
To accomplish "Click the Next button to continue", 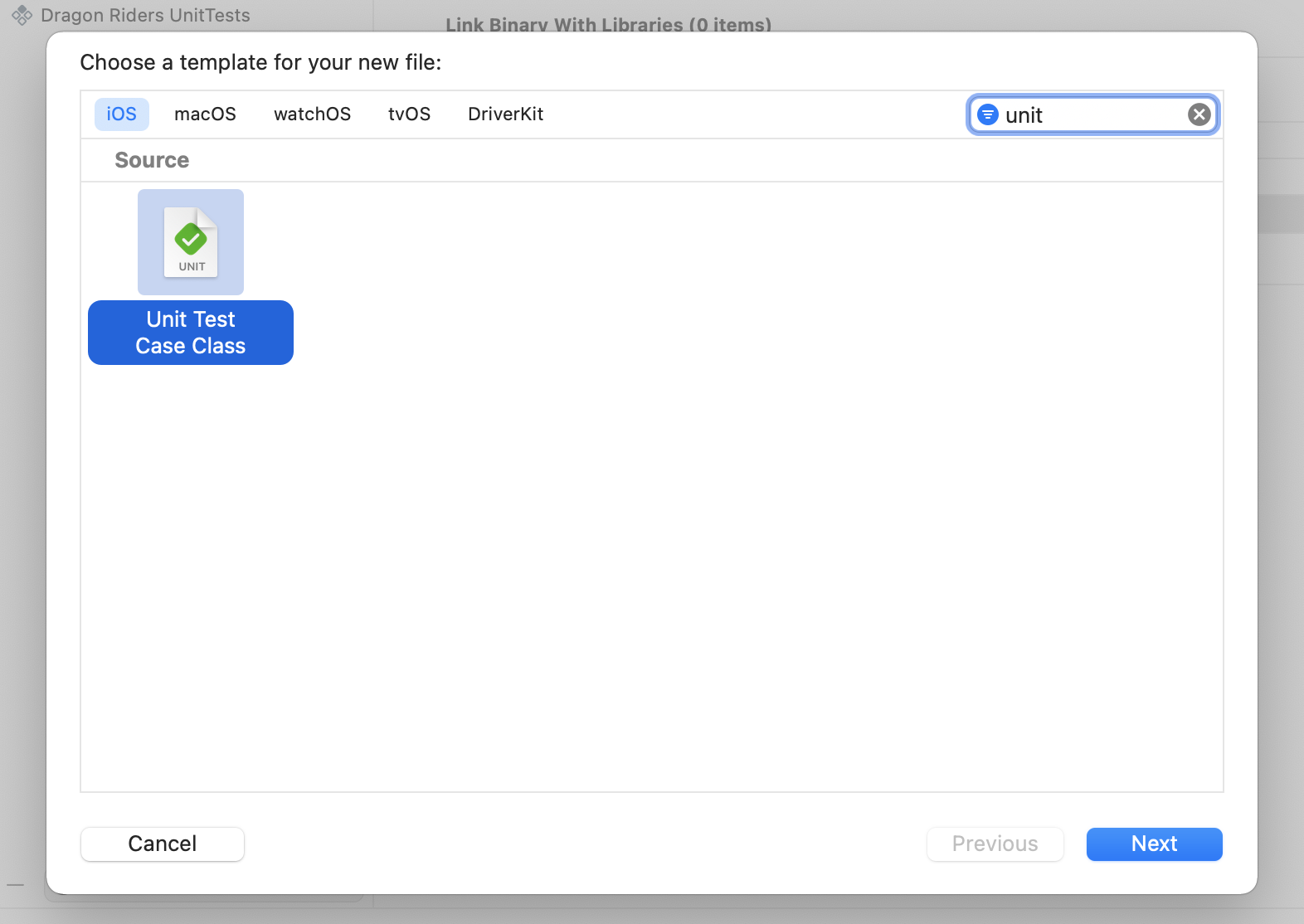I will [1155, 844].
